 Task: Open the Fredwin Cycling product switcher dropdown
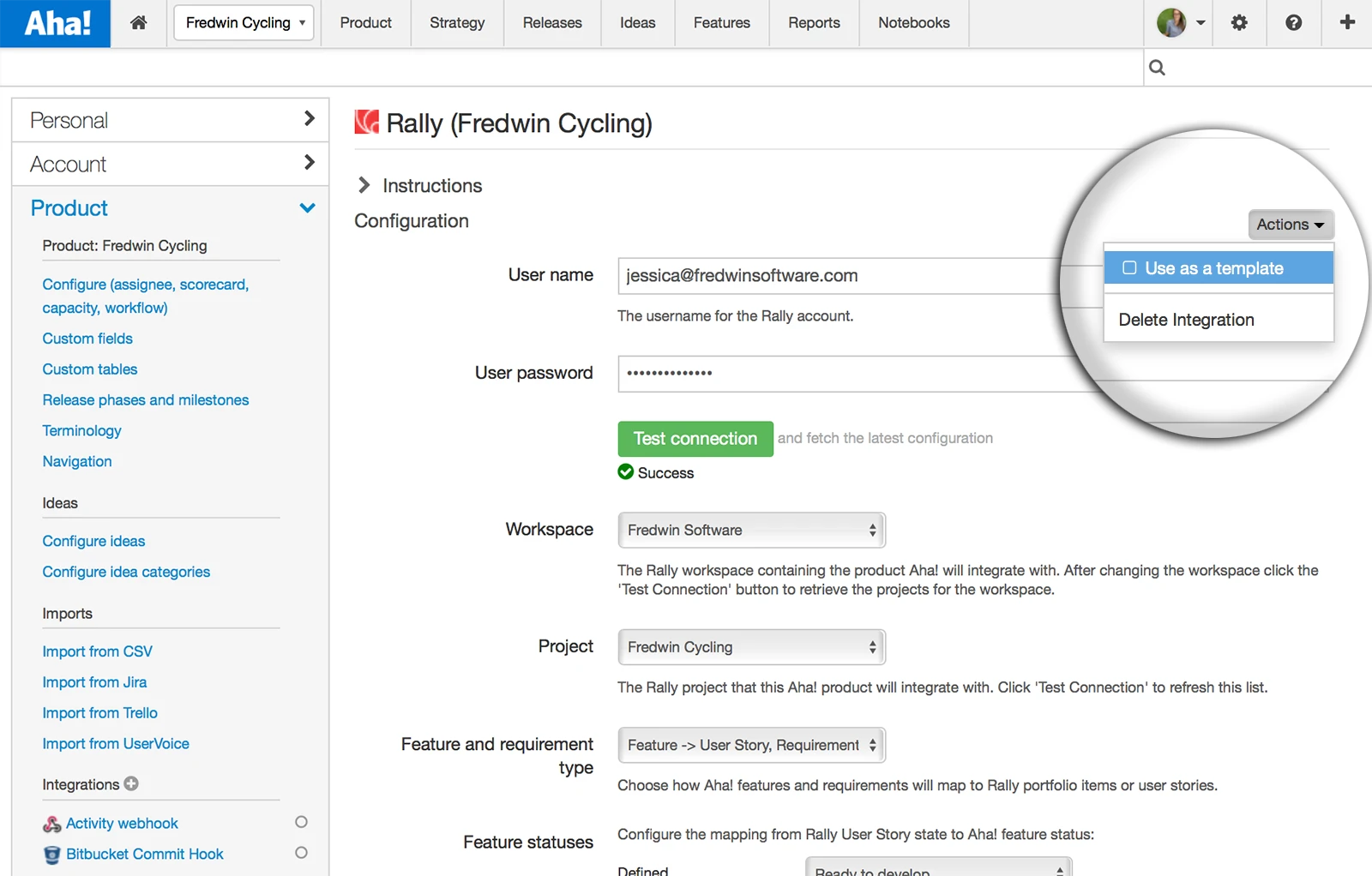pos(244,23)
